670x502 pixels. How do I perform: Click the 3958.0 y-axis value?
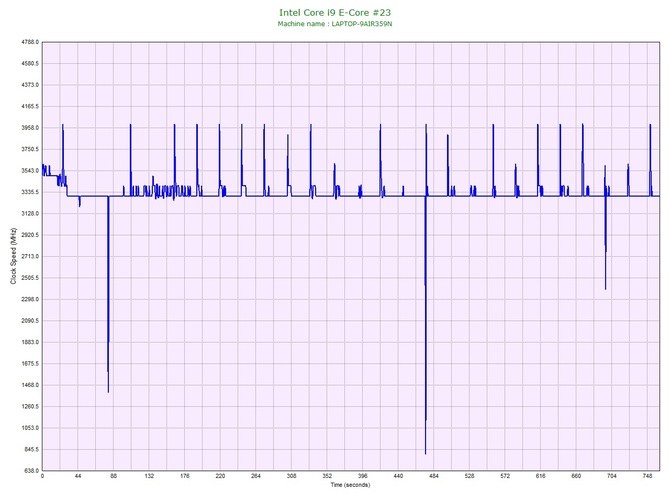coord(30,128)
